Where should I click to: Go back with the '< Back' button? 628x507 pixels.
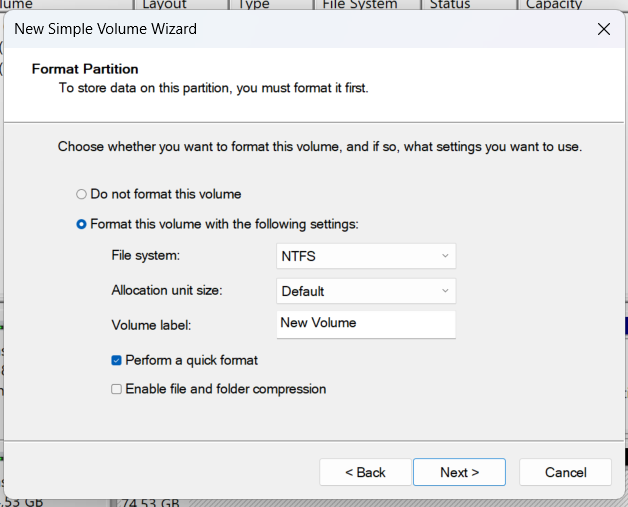coord(365,472)
